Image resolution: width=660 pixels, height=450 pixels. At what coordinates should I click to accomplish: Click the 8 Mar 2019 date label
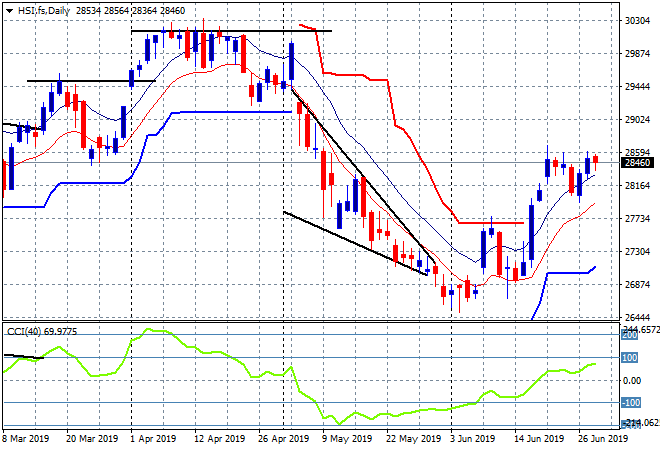26,439
